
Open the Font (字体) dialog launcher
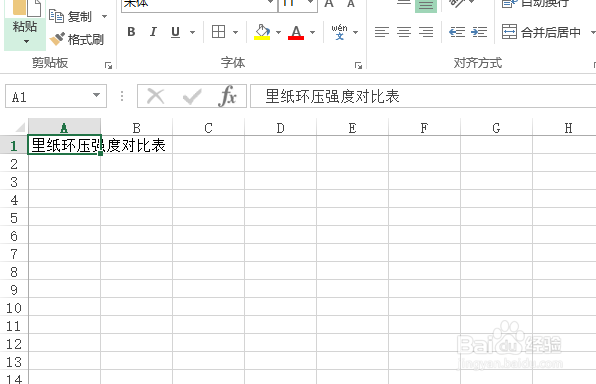pyautogui.click(x=358, y=65)
